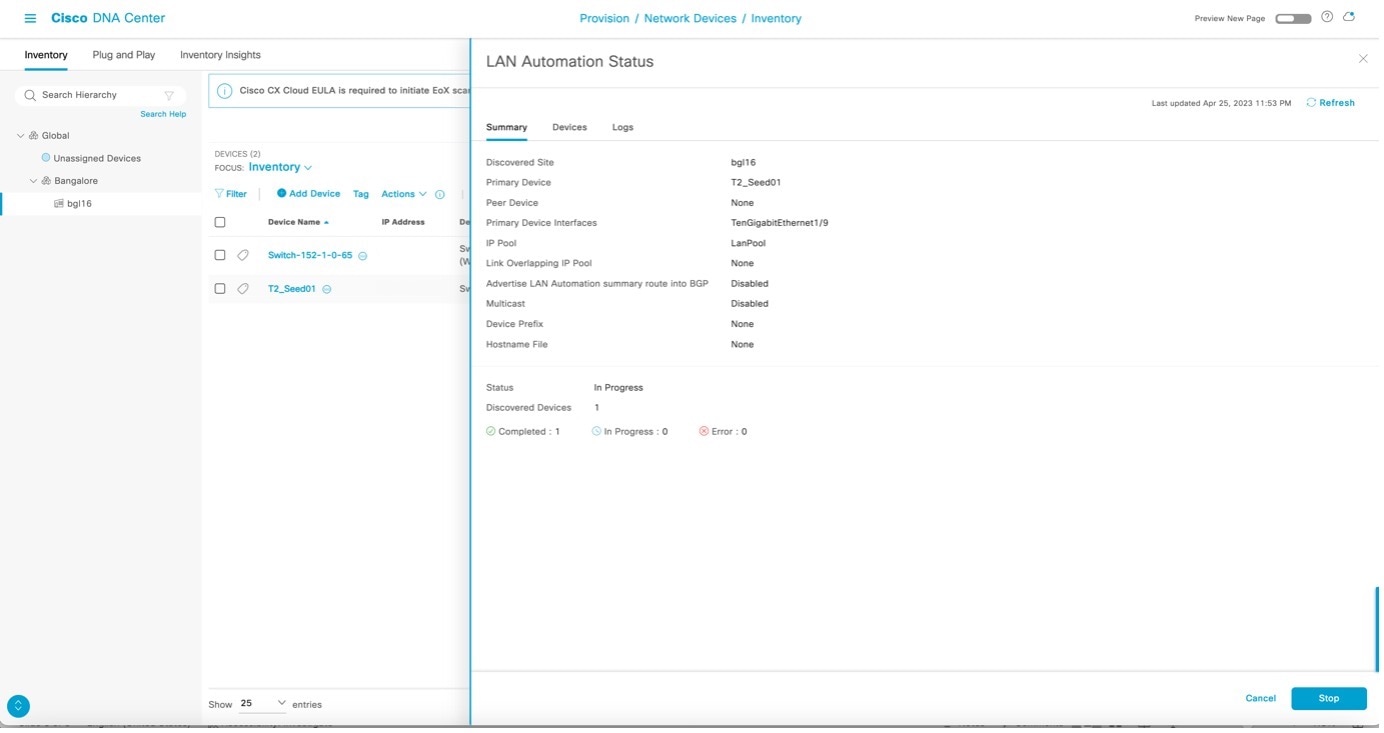Click the tag icon for Switch-152-1-0-65
The width and height of the screenshot is (1384, 733).
click(x=243, y=255)
